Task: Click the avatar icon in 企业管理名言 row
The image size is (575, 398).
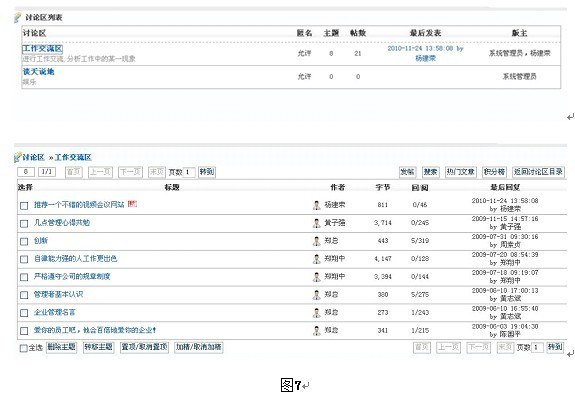Action: coord(316,313)
